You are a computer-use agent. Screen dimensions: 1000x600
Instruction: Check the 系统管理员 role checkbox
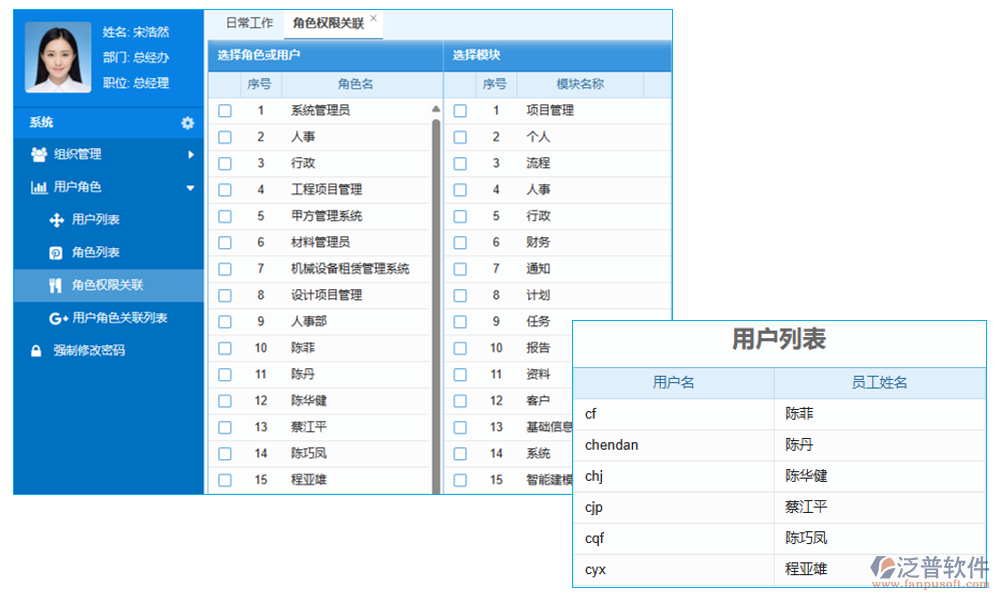(224, 110)
